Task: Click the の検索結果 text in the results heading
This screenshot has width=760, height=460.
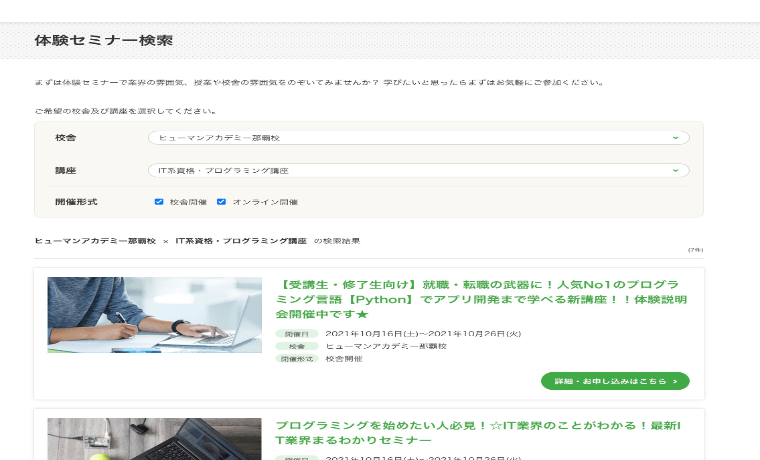Action: click(x=337, y=241)
